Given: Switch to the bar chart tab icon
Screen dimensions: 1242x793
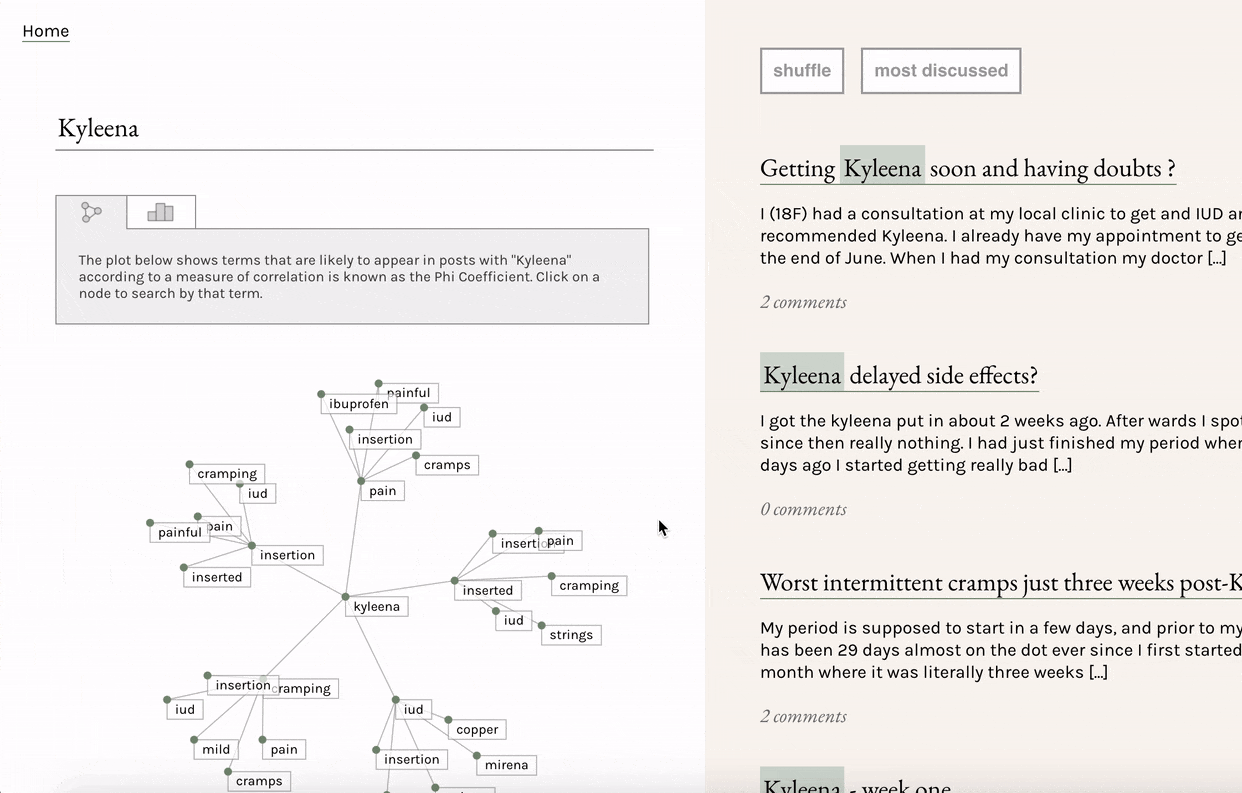Looking at the screenshot, I should pos(161,212).
